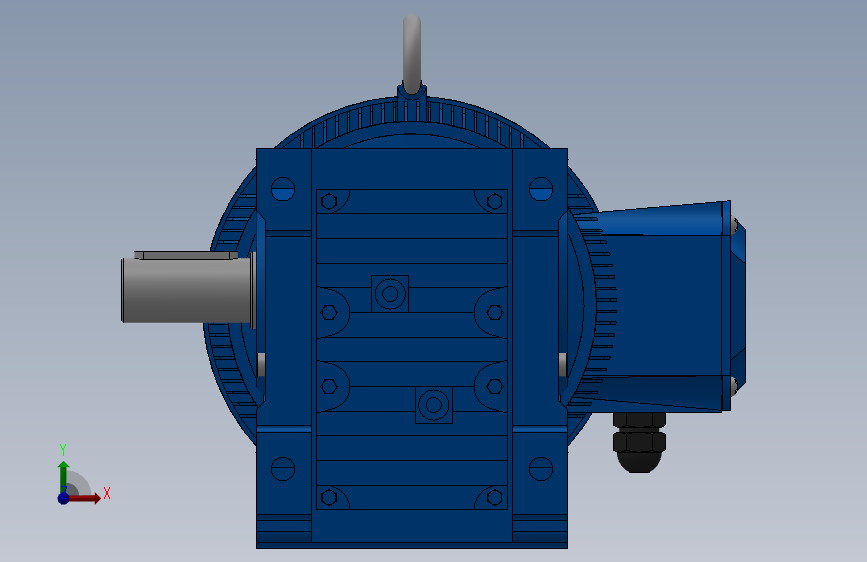The width and height of the screenshot is (867, 562).
Task: Click the blue Z axis dot of the triad
Action: tap(64, 498)
